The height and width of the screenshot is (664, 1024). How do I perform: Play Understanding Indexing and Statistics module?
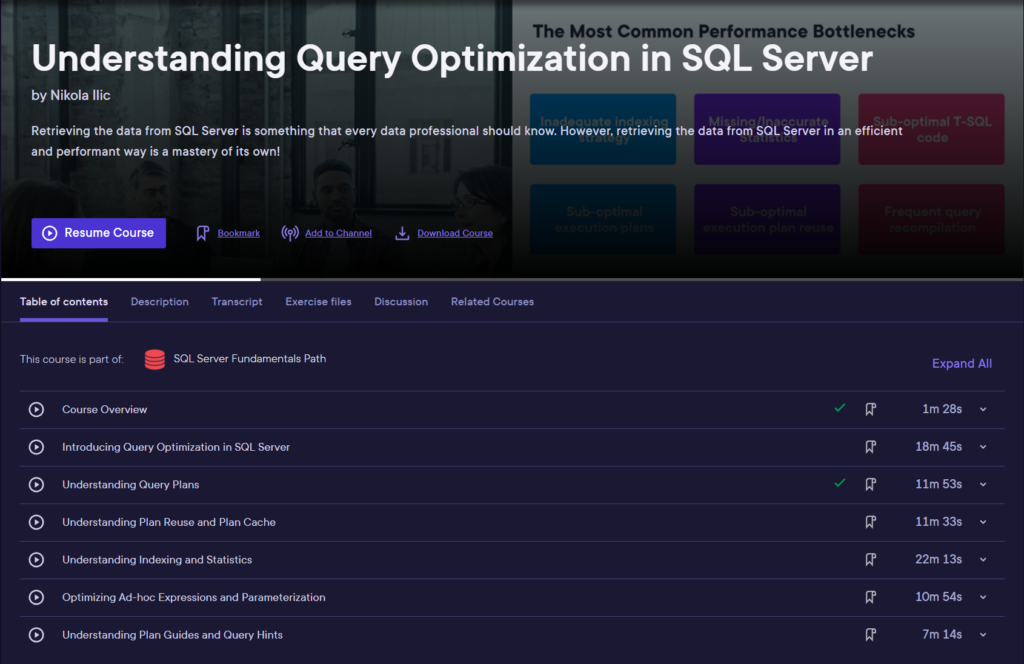tap(37, 560)
